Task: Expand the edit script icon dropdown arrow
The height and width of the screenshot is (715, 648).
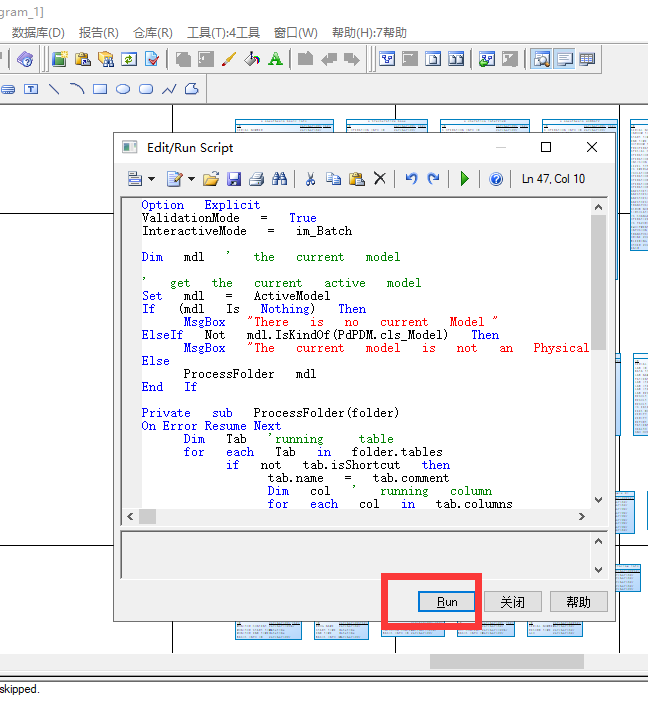Action: pos(192,179)
